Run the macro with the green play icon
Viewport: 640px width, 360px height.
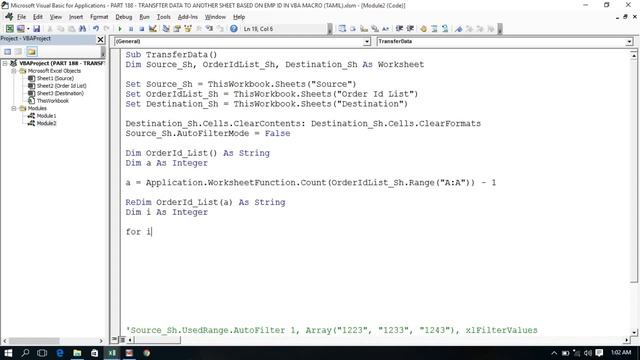click(x=120, y=29)
